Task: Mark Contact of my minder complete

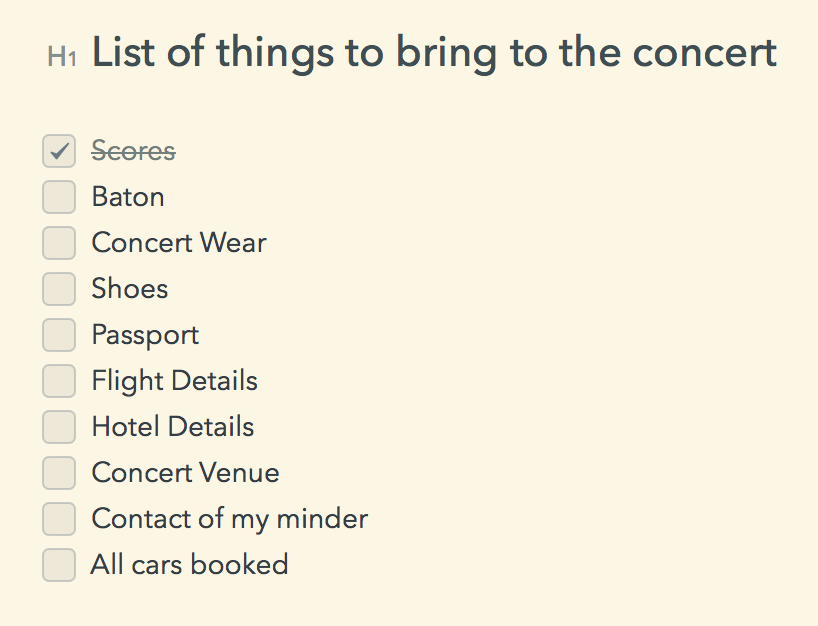Action: (59, 519)
